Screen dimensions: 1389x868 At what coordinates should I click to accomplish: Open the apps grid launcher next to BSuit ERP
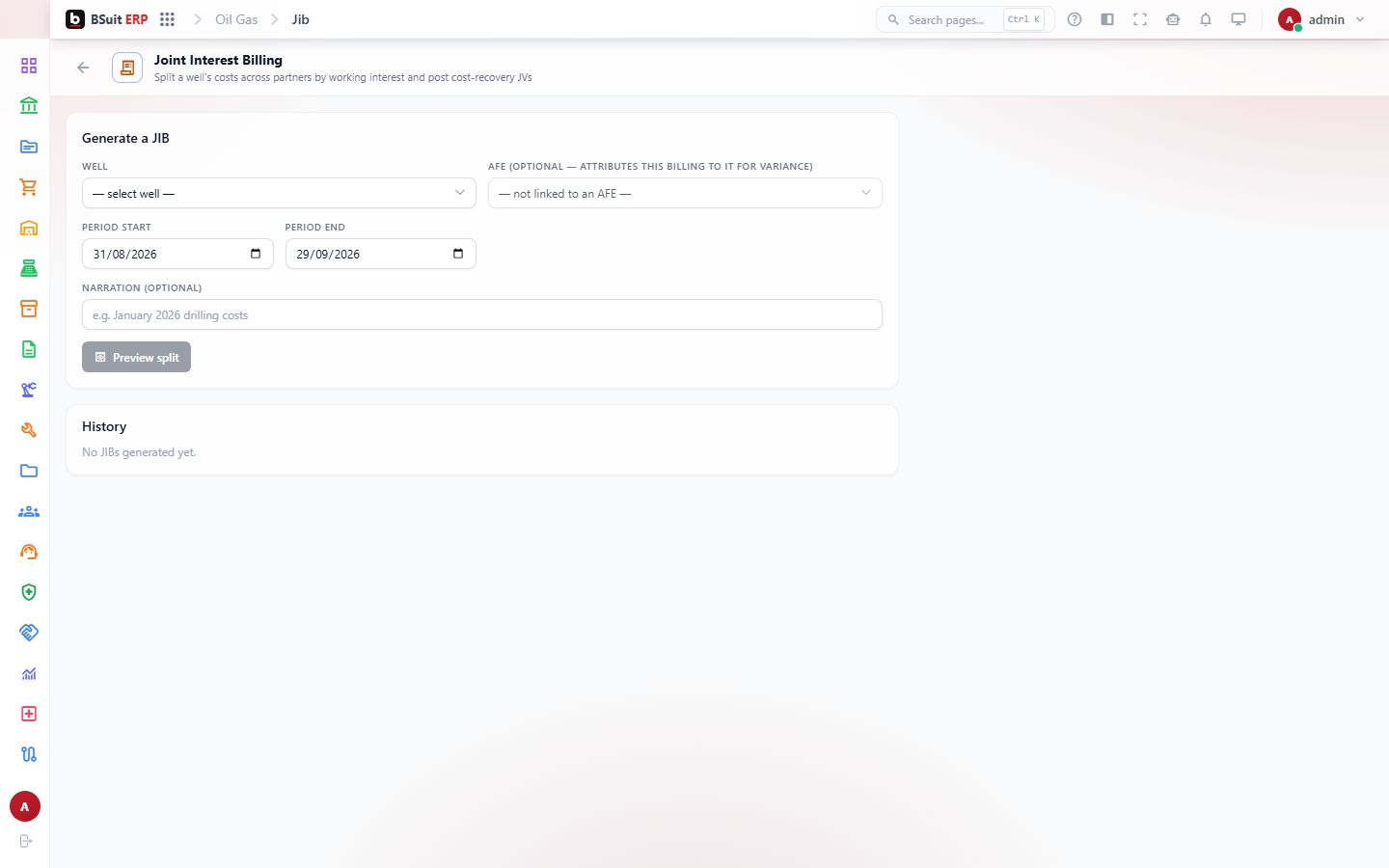(x=167, y=19)
